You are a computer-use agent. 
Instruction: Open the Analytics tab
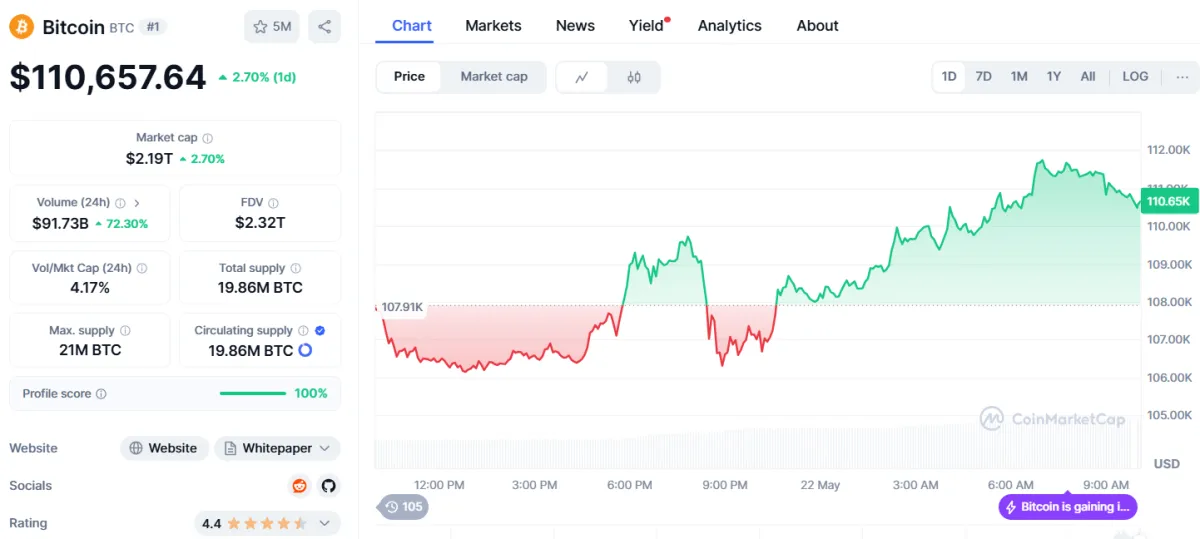point(729,26)
